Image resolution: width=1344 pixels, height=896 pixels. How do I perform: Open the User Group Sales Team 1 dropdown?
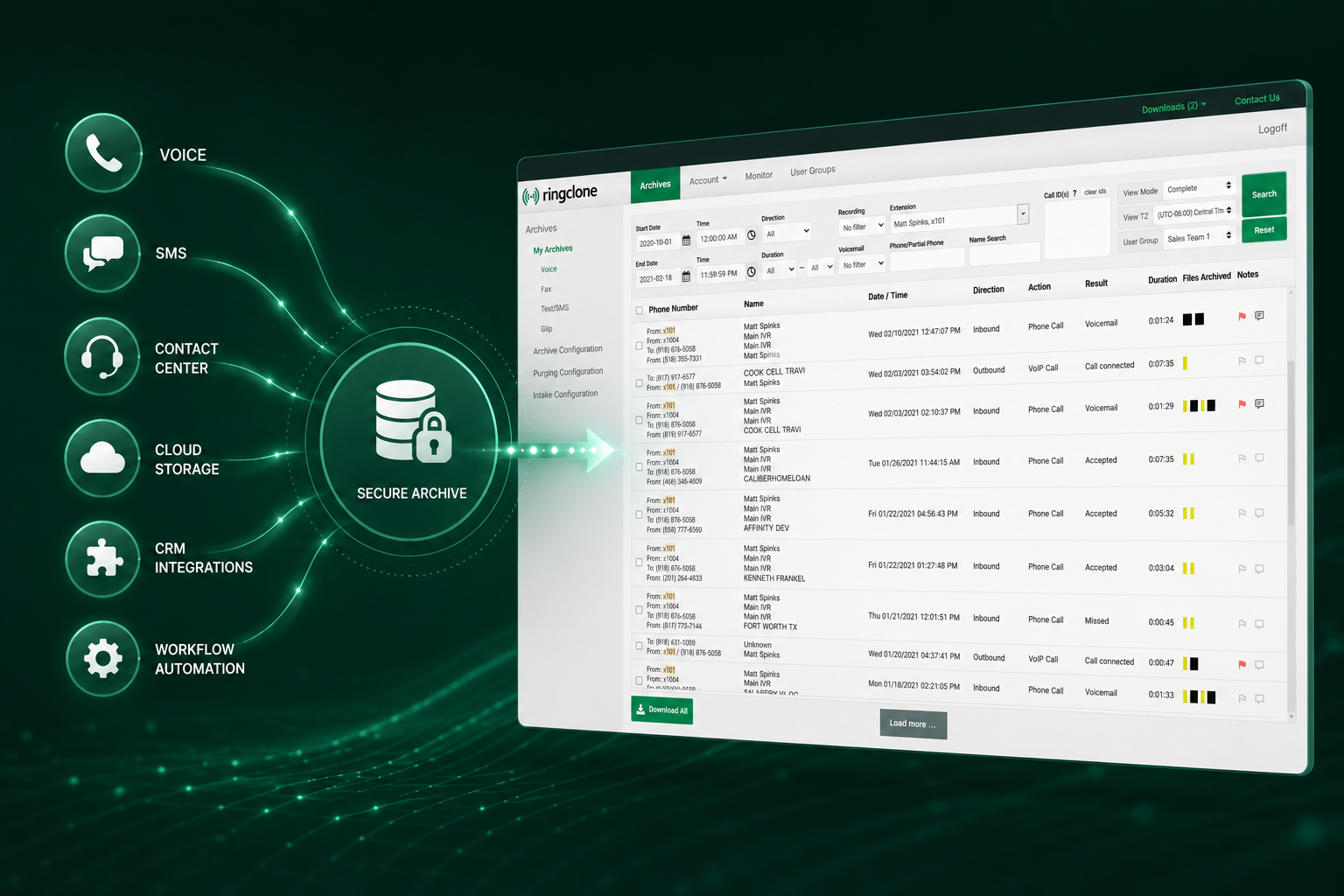1199,236
